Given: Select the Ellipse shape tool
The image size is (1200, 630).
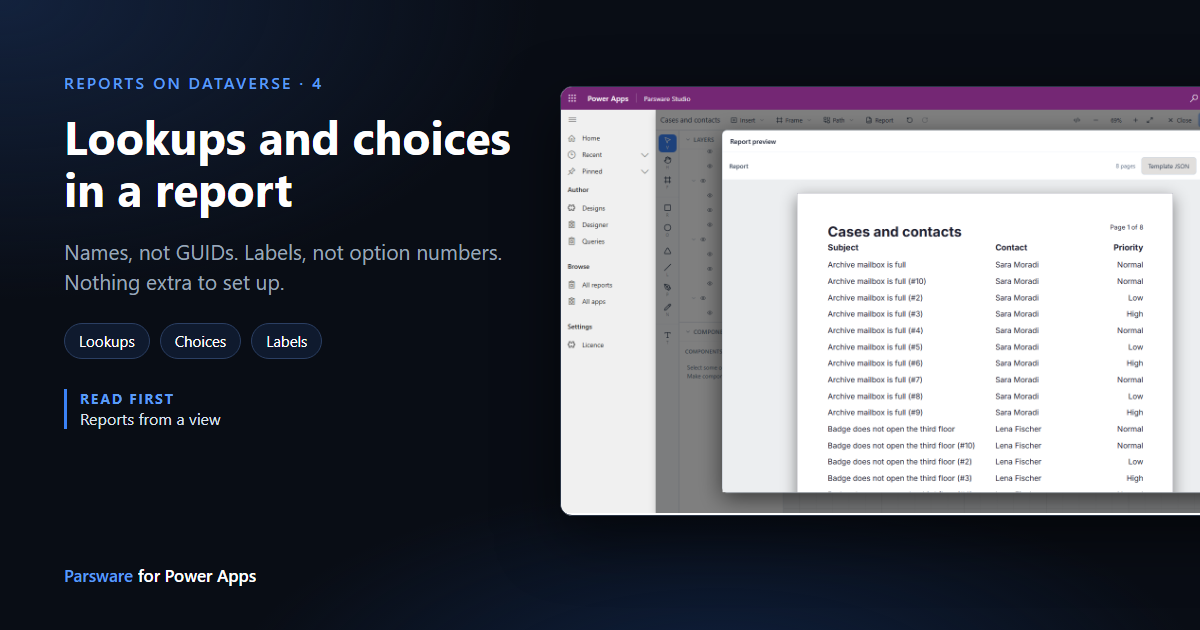Looking at the screenshot, I should click(668, 228).
